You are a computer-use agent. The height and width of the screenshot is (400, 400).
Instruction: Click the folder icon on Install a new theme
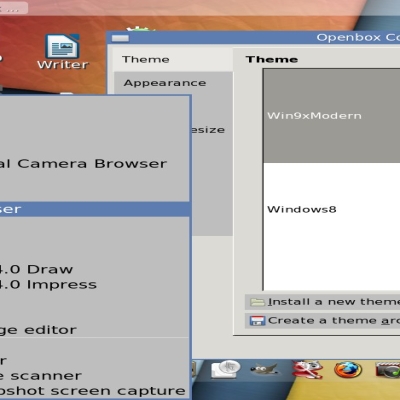(257, 302)
